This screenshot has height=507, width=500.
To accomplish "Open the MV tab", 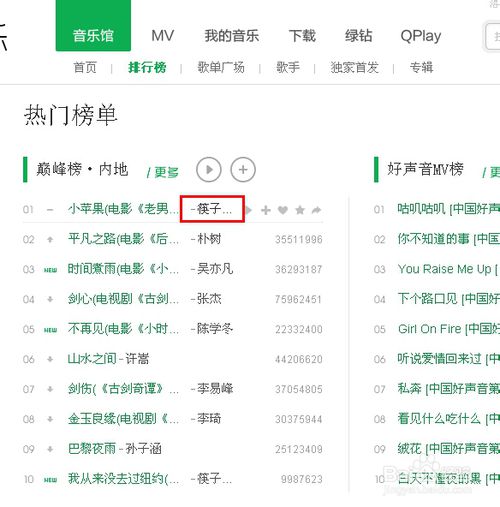I will [x=163, y=36].
